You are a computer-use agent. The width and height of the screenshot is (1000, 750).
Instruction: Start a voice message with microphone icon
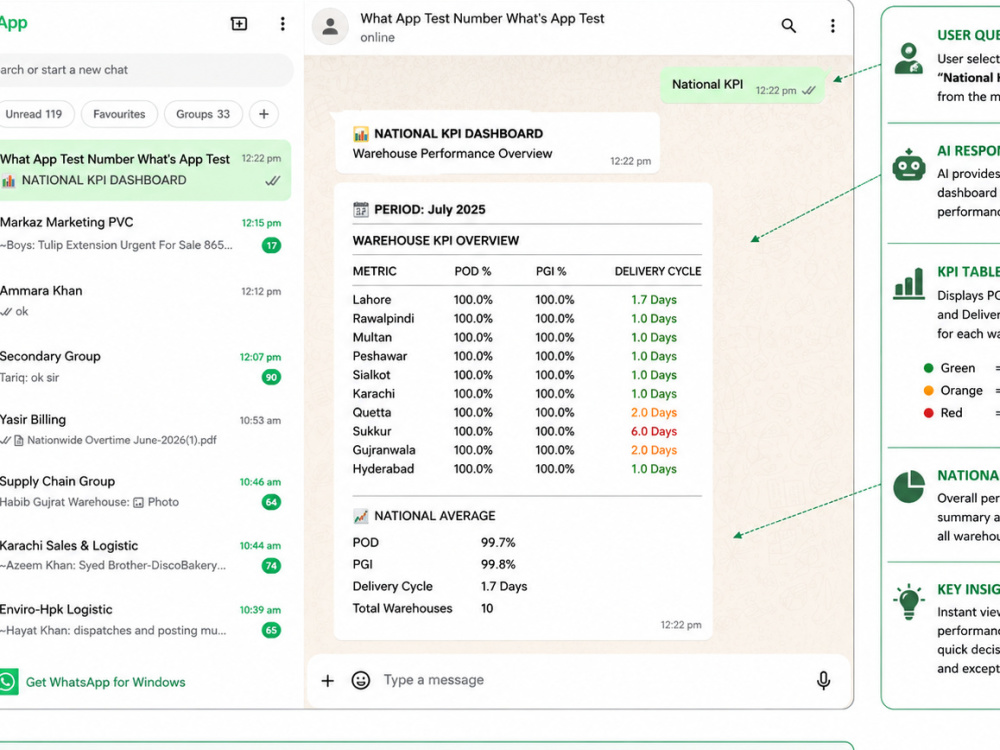tap(823, 680)
